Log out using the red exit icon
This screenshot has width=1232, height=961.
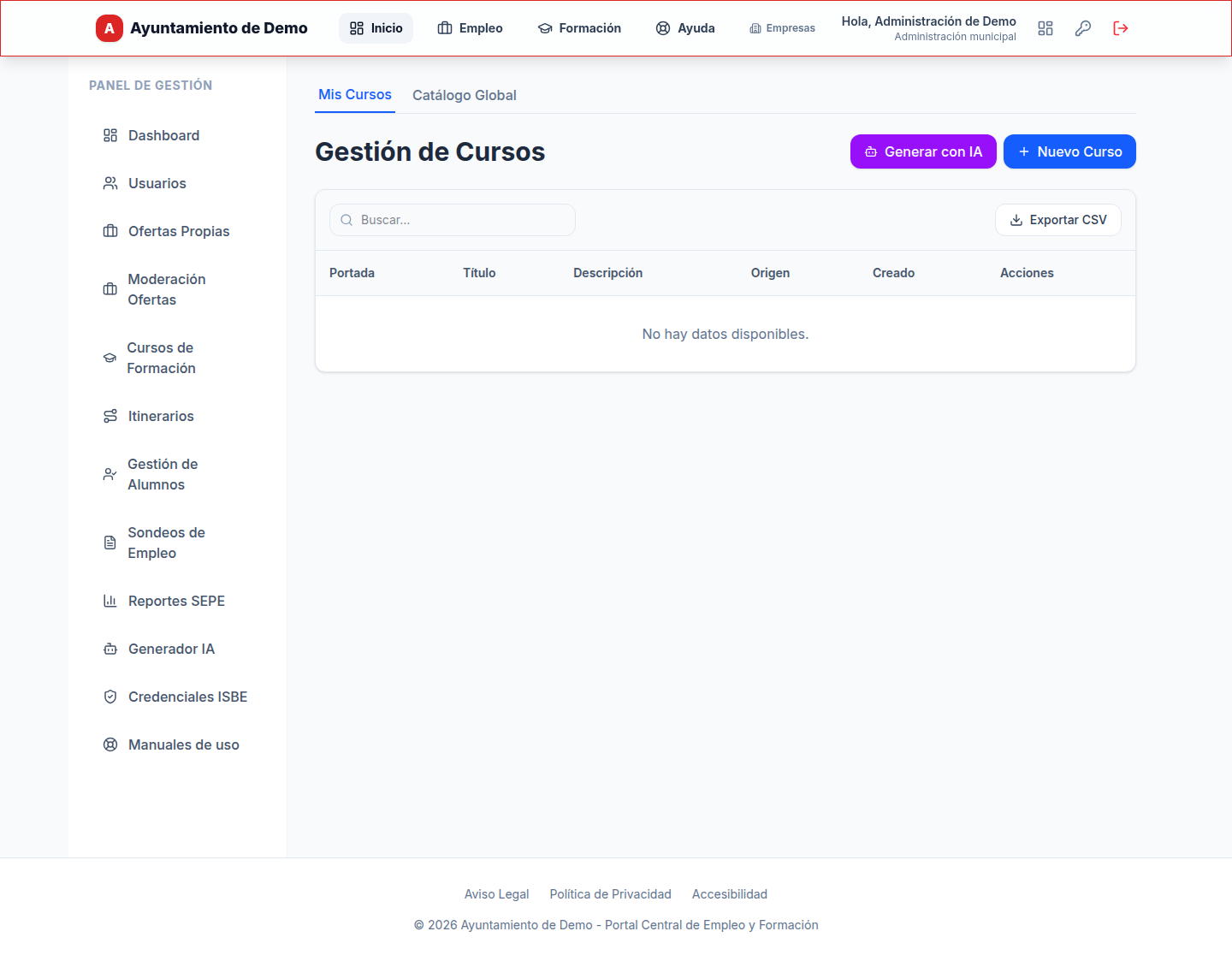[x=1121, y=28]
